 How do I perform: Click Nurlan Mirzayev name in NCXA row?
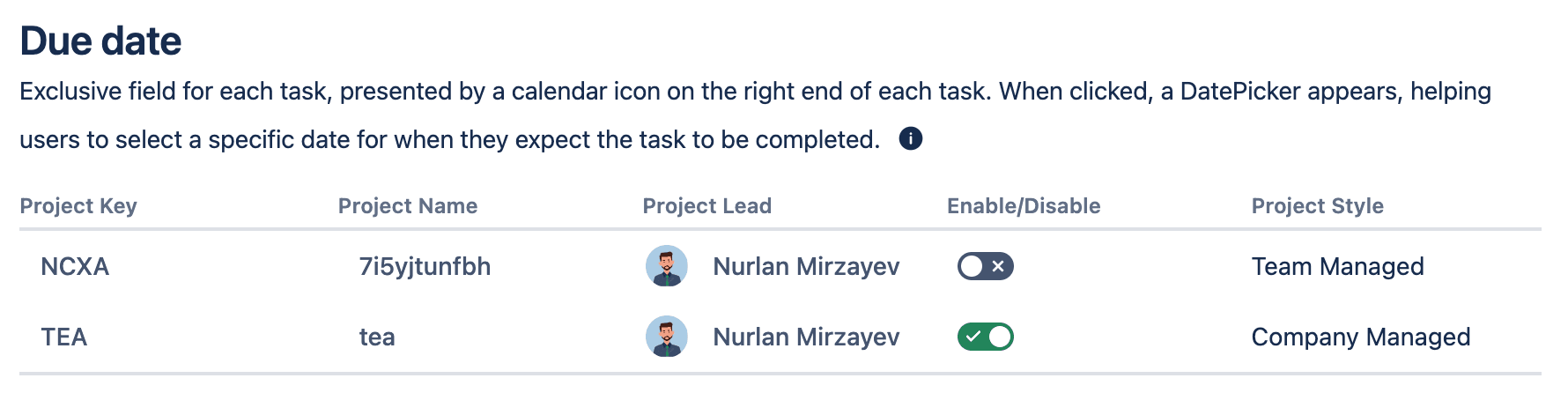pyautogui.click(x=806, y=266)
